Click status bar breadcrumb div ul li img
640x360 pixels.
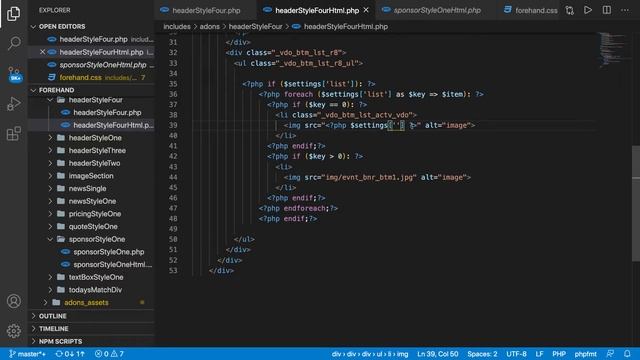[370, 354]
